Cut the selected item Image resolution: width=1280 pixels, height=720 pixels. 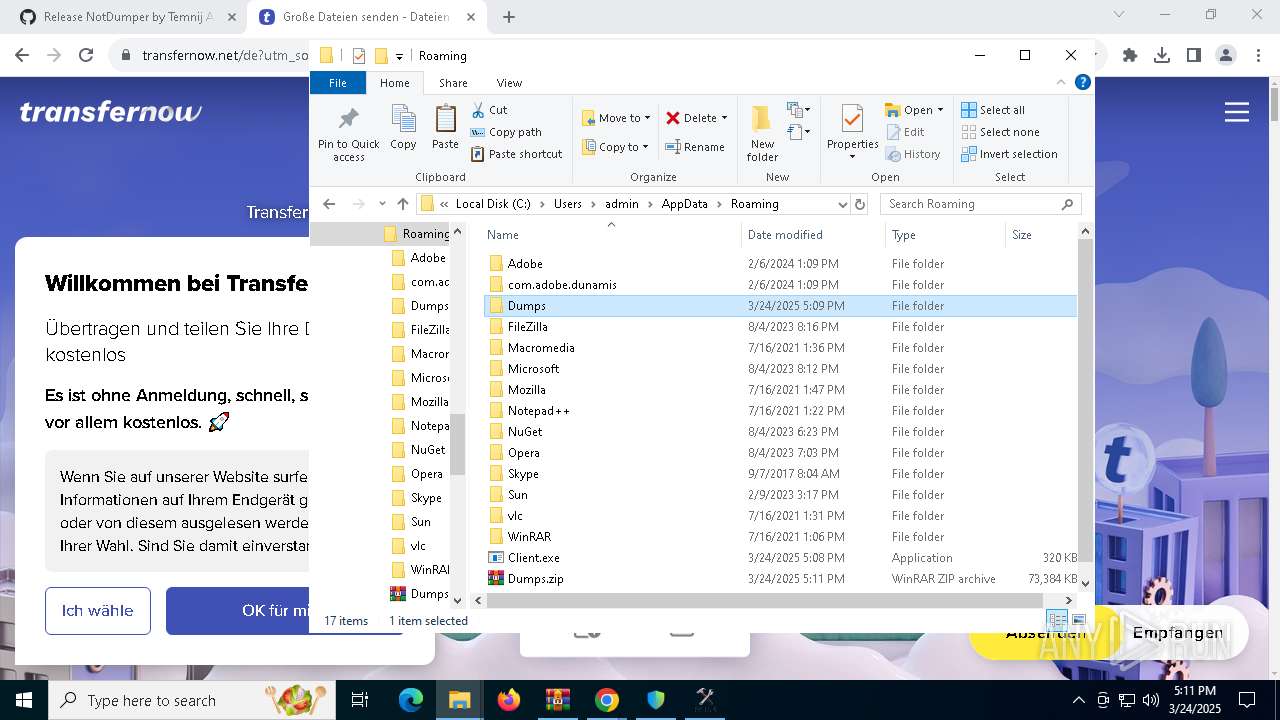point(490,110)
